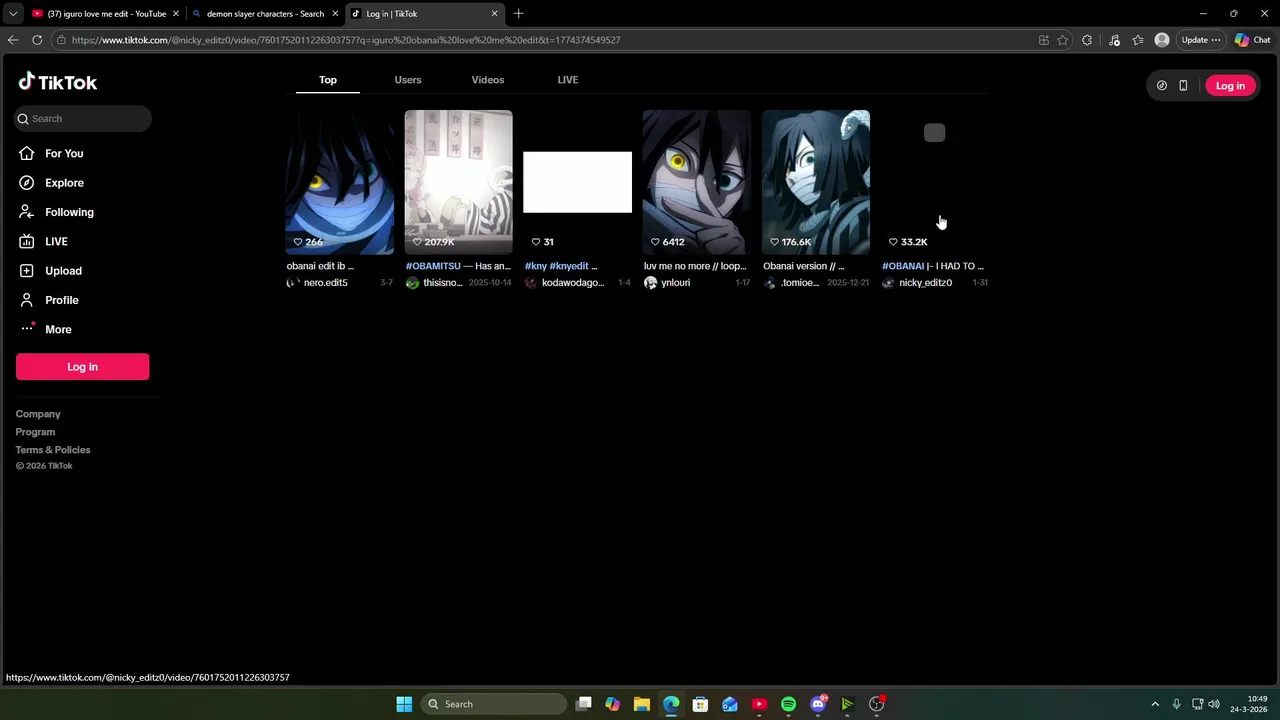The image size is (1280, 720).
Task: Open the Upload page
Action: coord(63,271)
